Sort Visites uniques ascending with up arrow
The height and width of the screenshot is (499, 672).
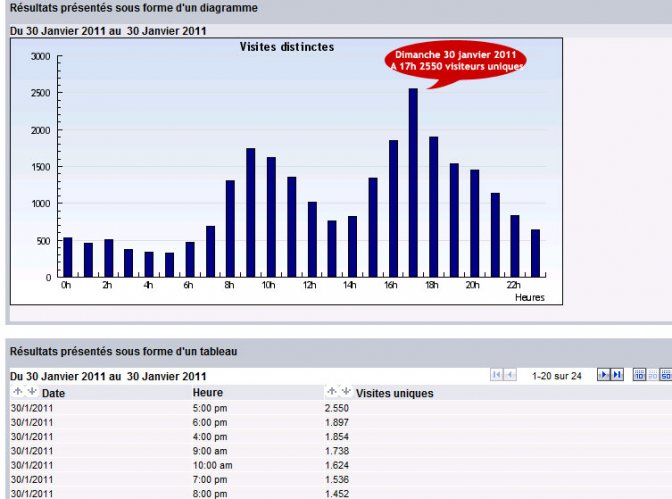click(332, 392)
